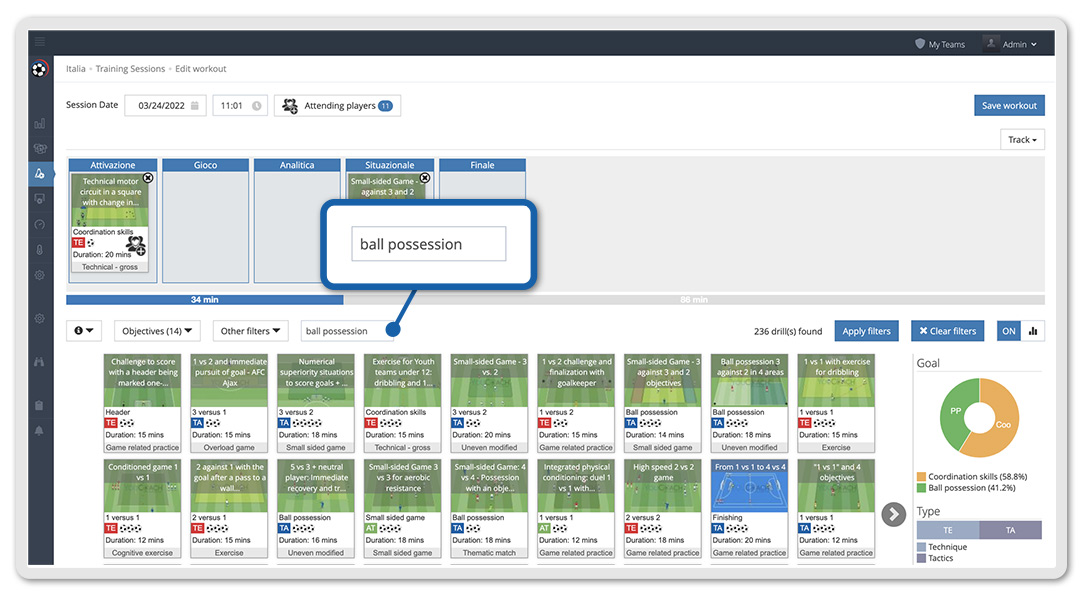Select the Gioco phase header
Viewport: 1089px width, 599px height.
coord(205,165)
